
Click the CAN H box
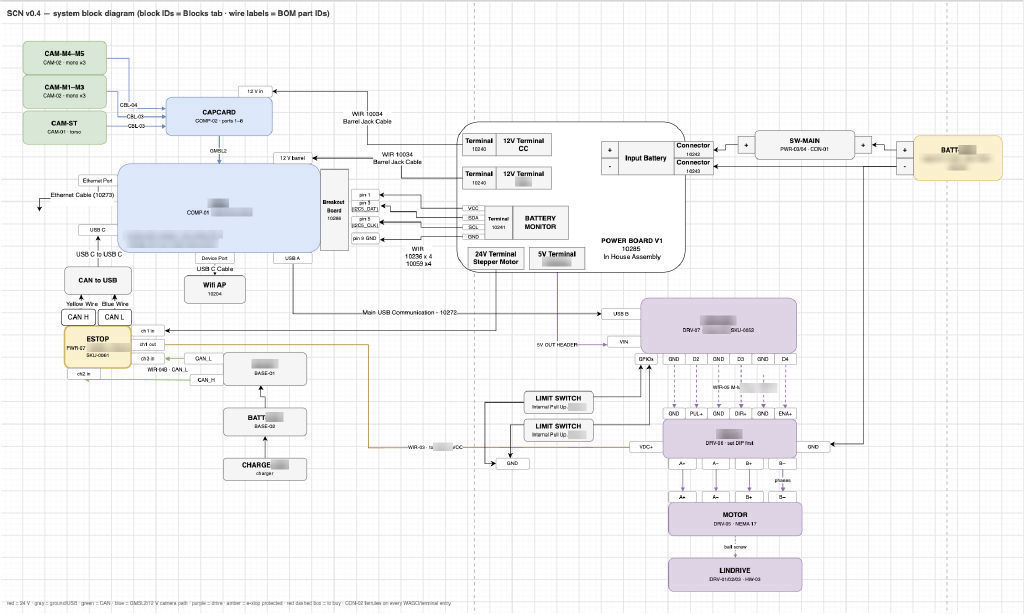click(78, 317)
